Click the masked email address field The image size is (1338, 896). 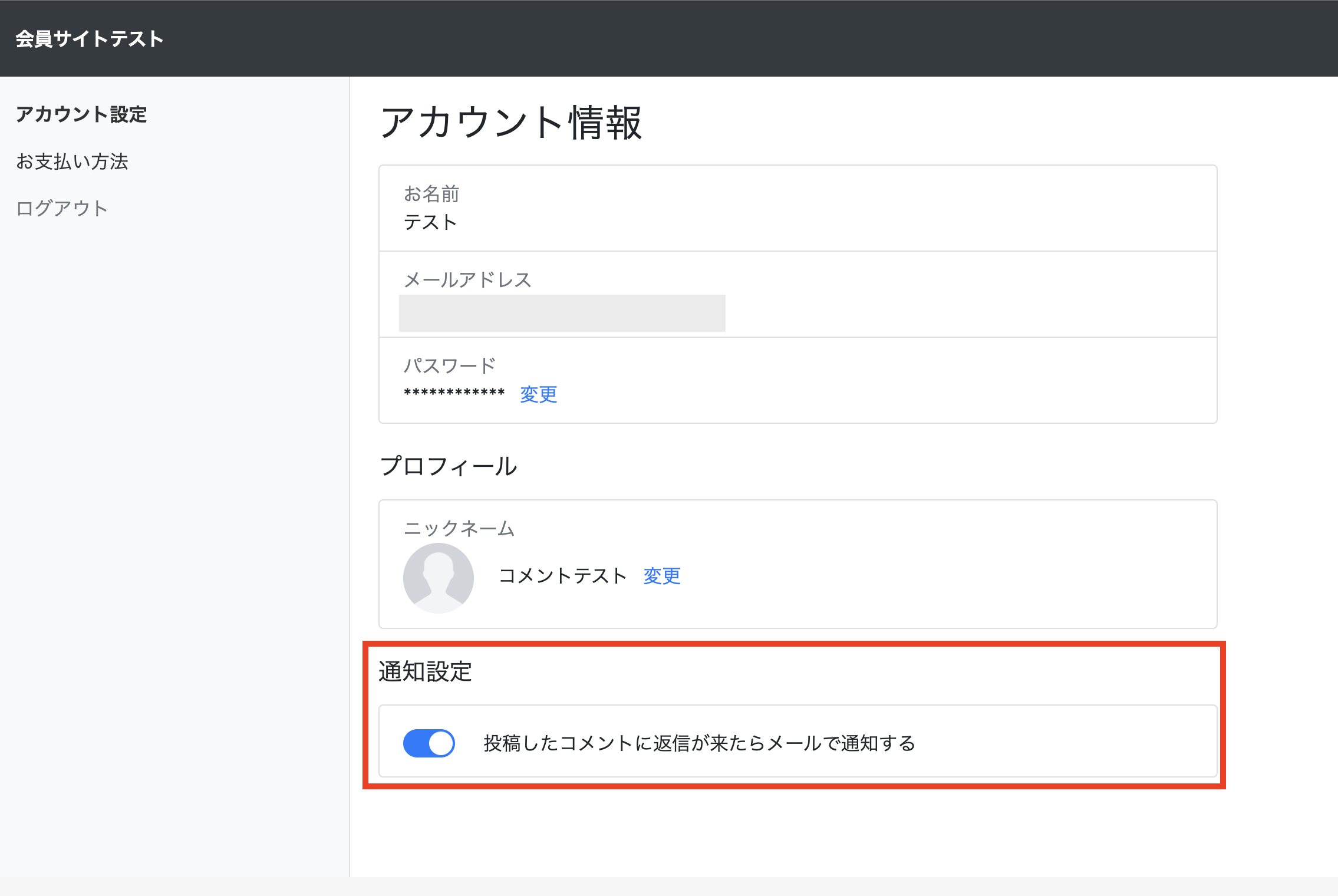pyautogui.click(x=562, y=314)
